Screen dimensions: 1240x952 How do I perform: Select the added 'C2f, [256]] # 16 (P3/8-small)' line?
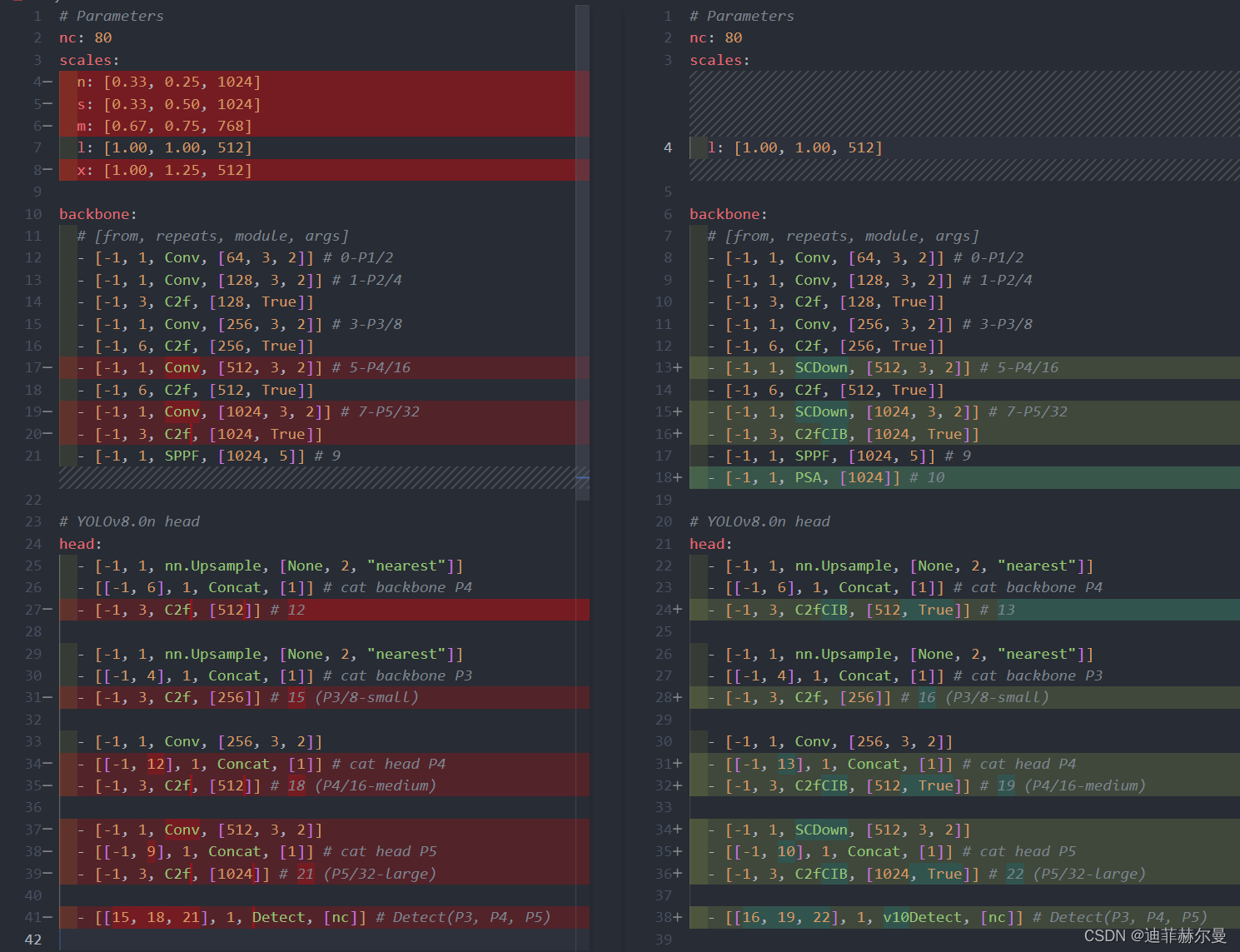coord(964,697)
